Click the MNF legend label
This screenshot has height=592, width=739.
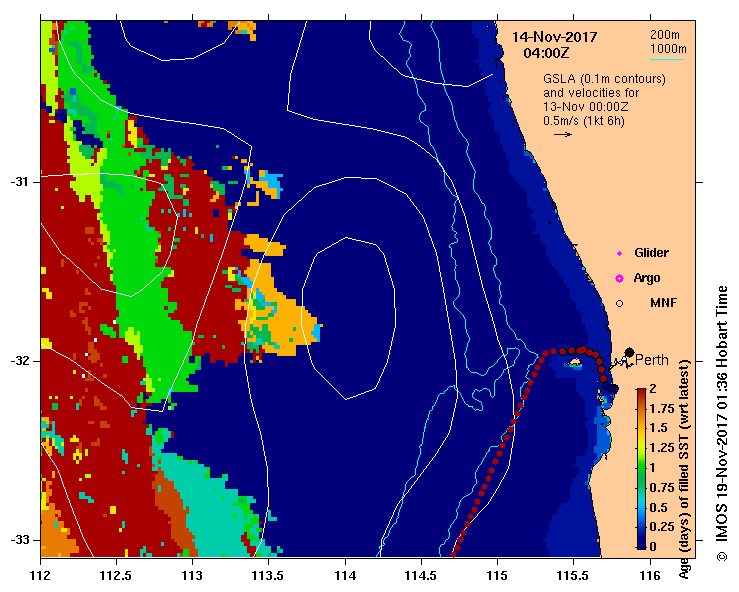click(x=663, y=303)
